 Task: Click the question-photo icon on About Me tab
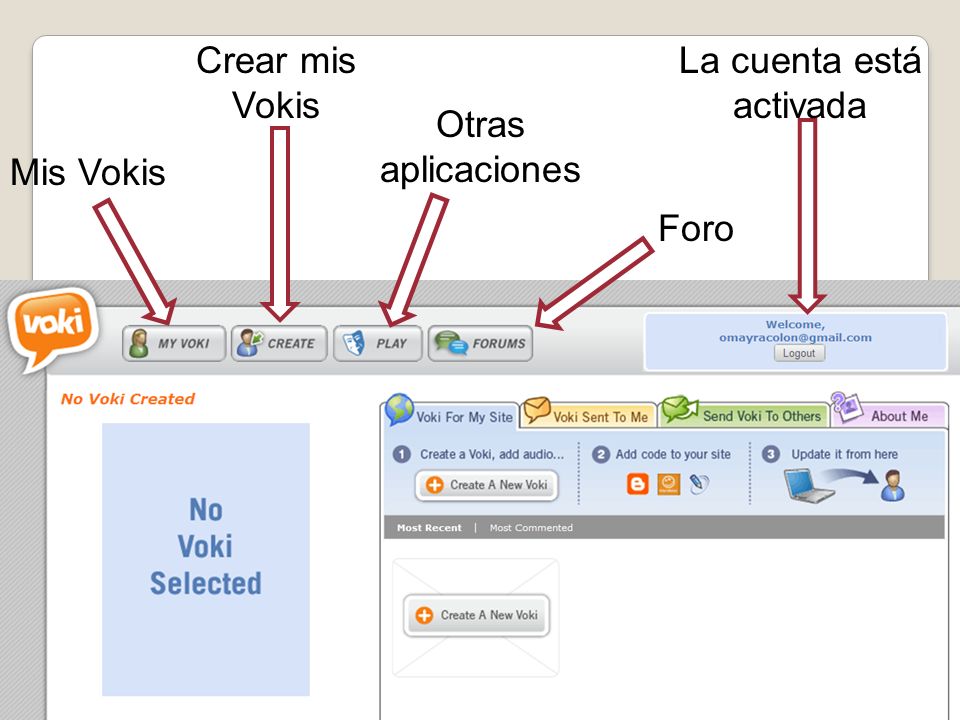(x=847, y=407)
